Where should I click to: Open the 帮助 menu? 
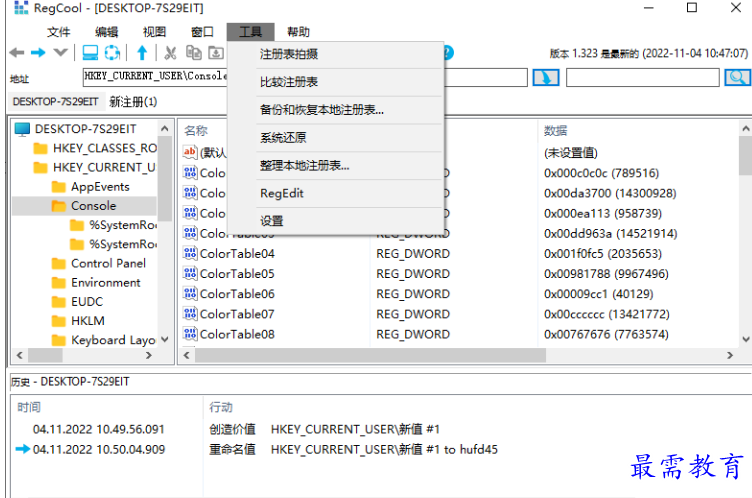(298, 32)
